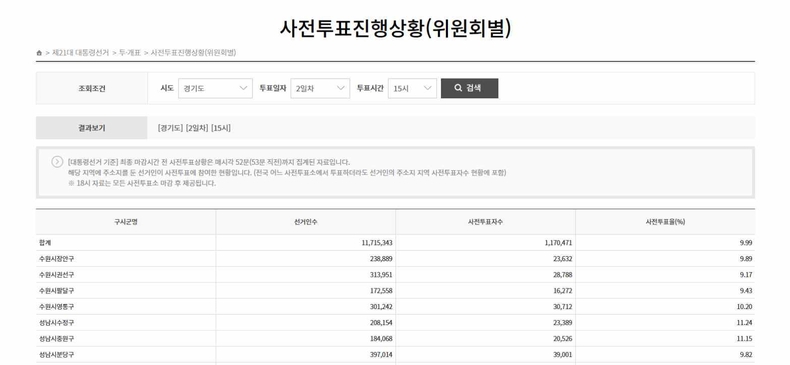
Task: Click the notice line about 18시 자료
Action: pos(142,184)
